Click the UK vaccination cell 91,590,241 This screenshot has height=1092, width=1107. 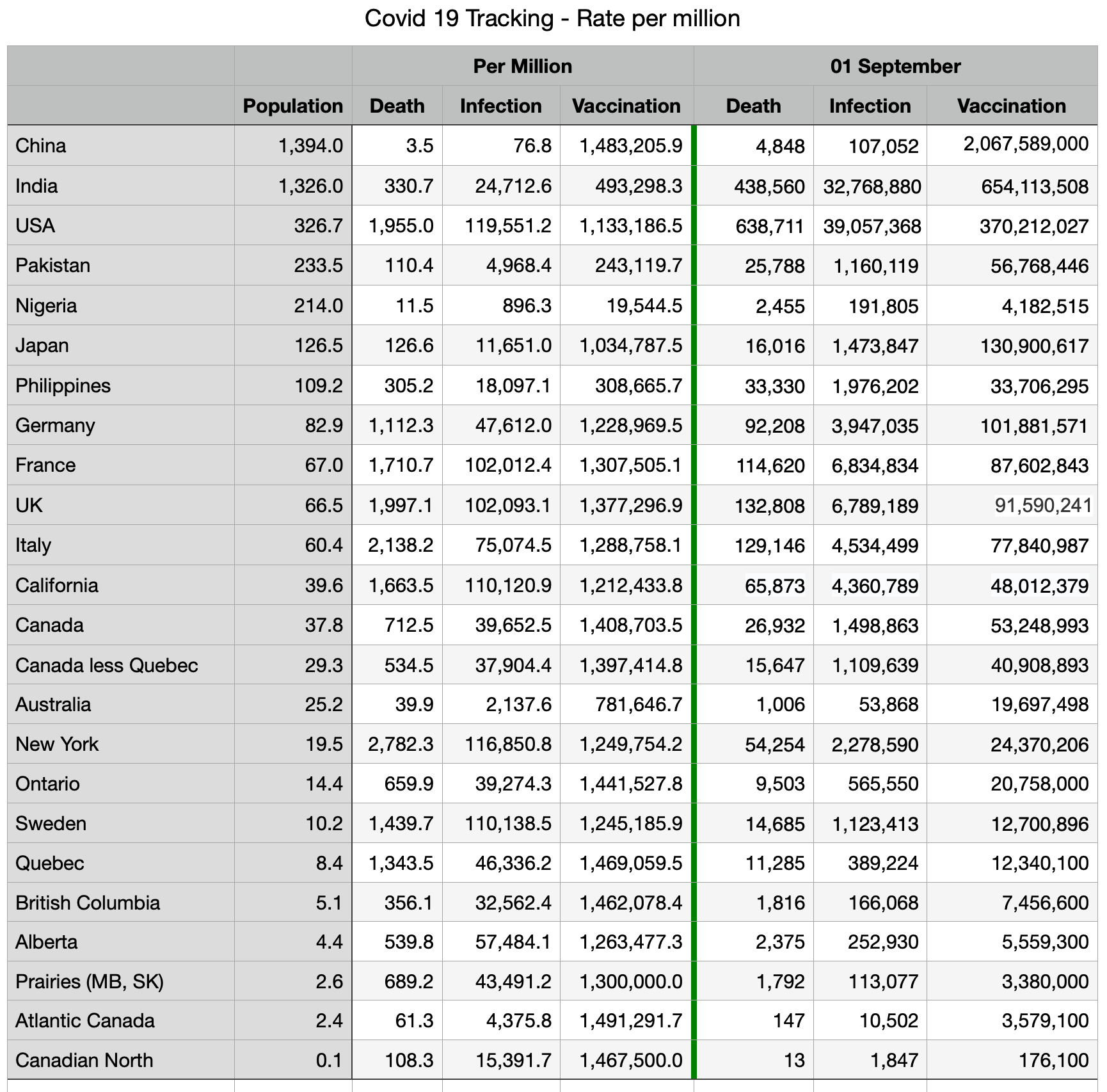click(1042, 506)
